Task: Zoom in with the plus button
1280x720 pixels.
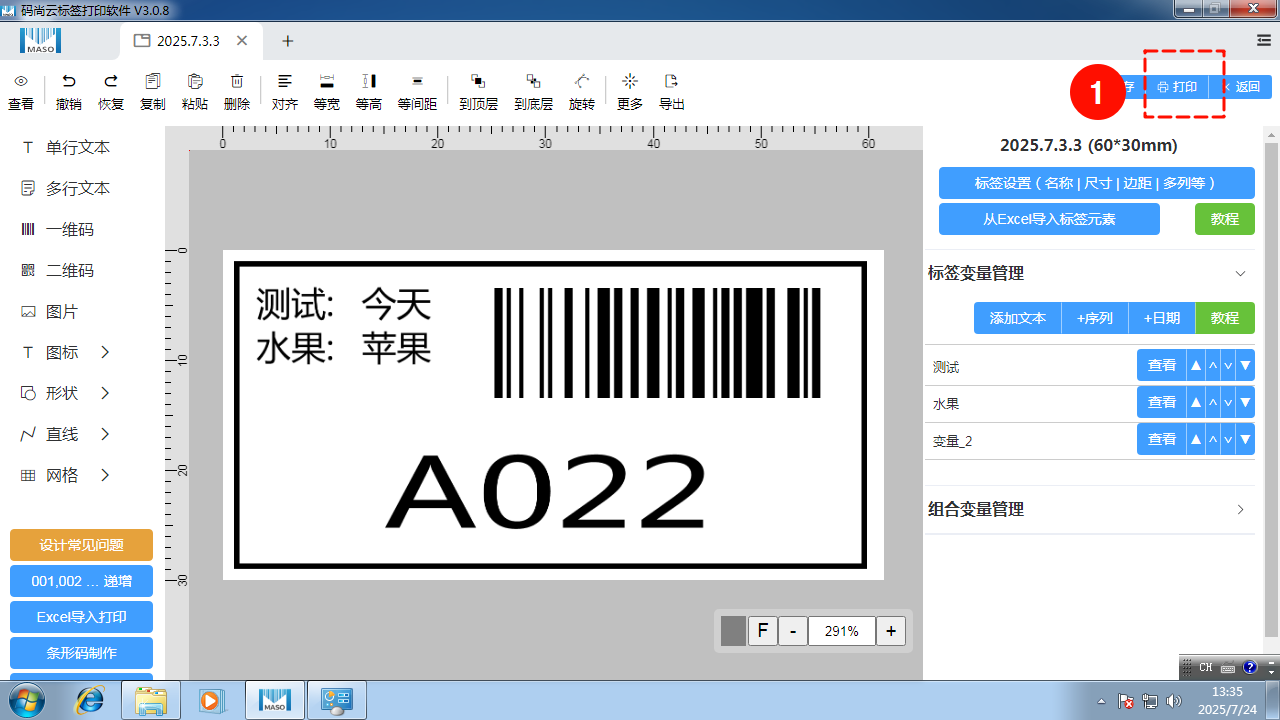Action: click(x=890, y=631)
